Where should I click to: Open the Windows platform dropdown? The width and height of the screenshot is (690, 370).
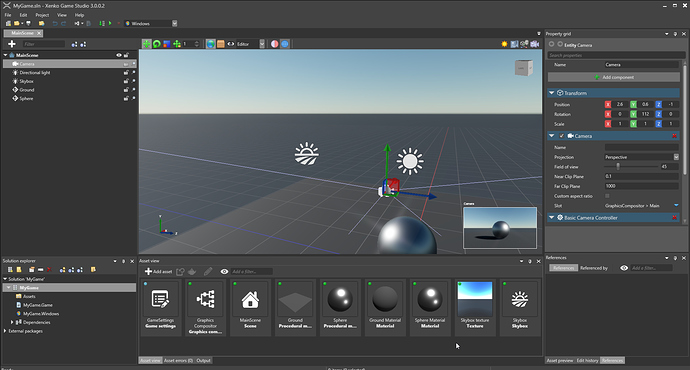point(175,23)
